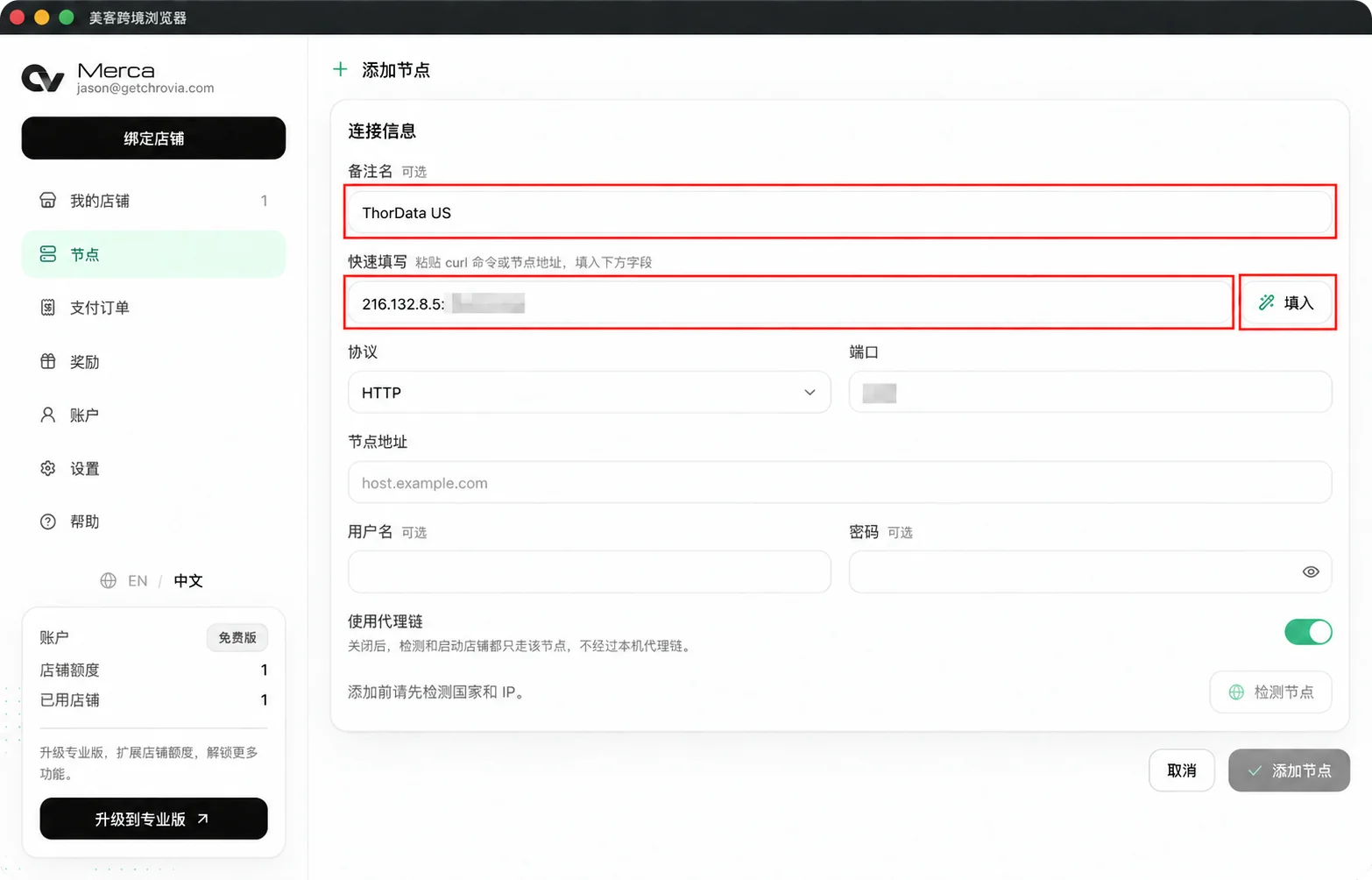Select 支付订单 from the sidebar
The image size is (1372, 880).
(153, 308)
